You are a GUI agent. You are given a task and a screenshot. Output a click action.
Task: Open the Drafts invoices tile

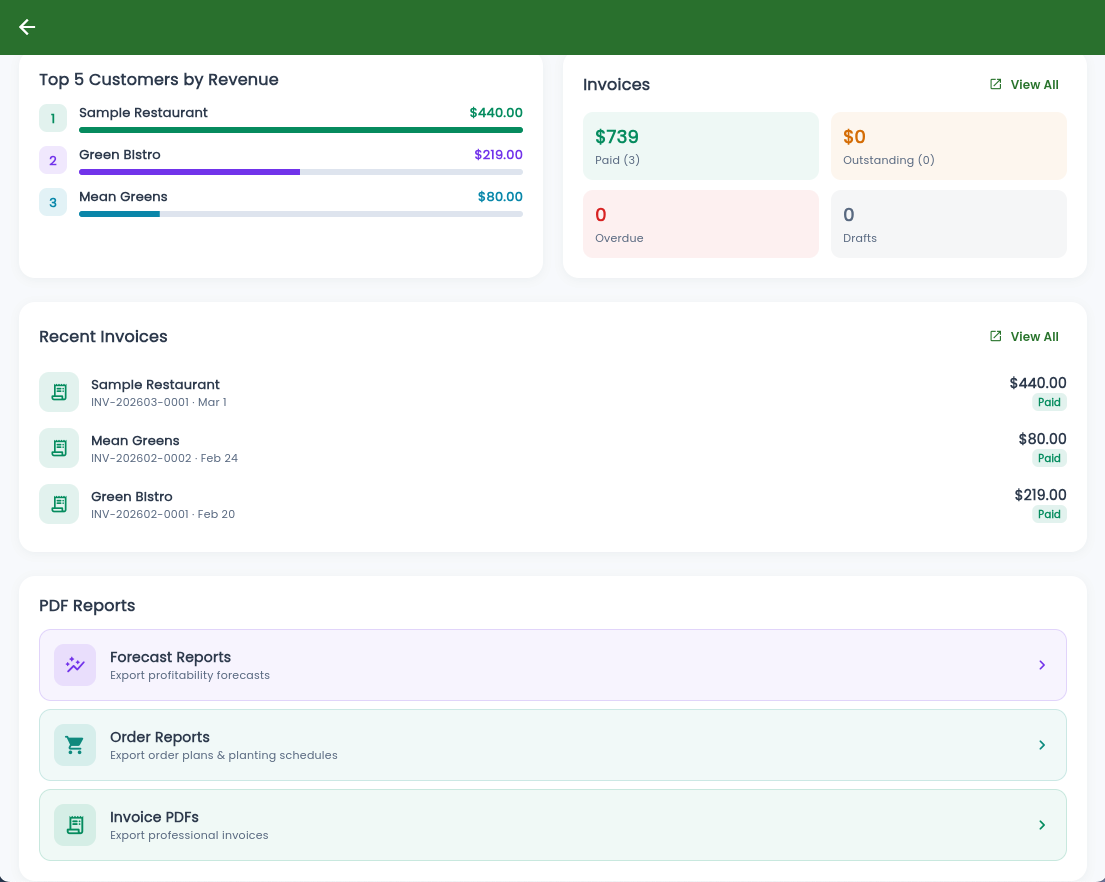tap(948, 224)
